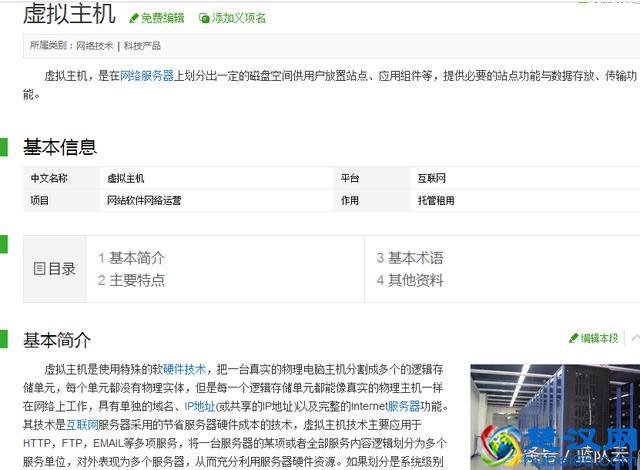Viewport: 640px width, 470px height.
Task: Select the 平台 label cell
Action: tap(372, 178)
